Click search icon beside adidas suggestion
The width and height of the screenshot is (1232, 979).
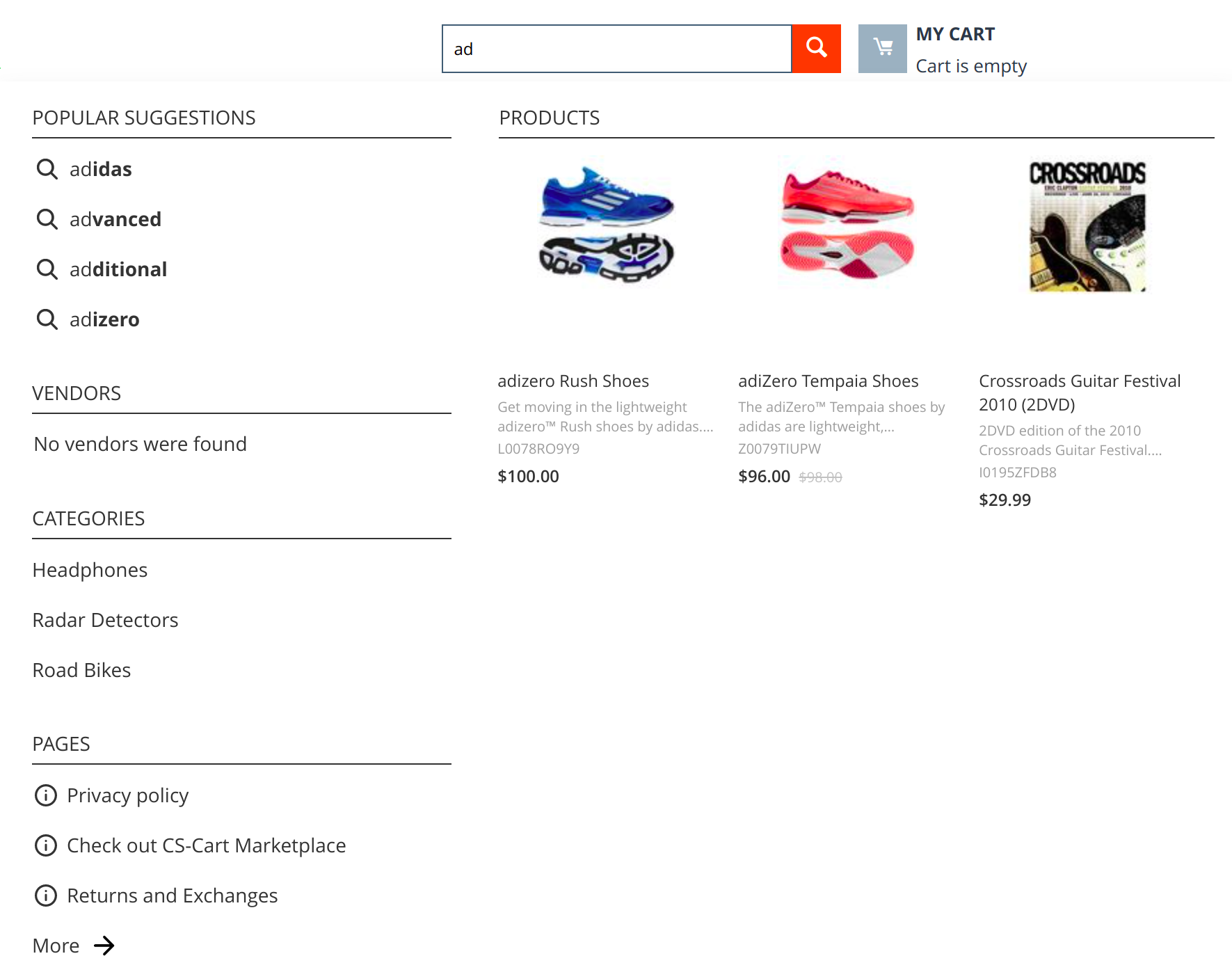click(x=47, y=169)
